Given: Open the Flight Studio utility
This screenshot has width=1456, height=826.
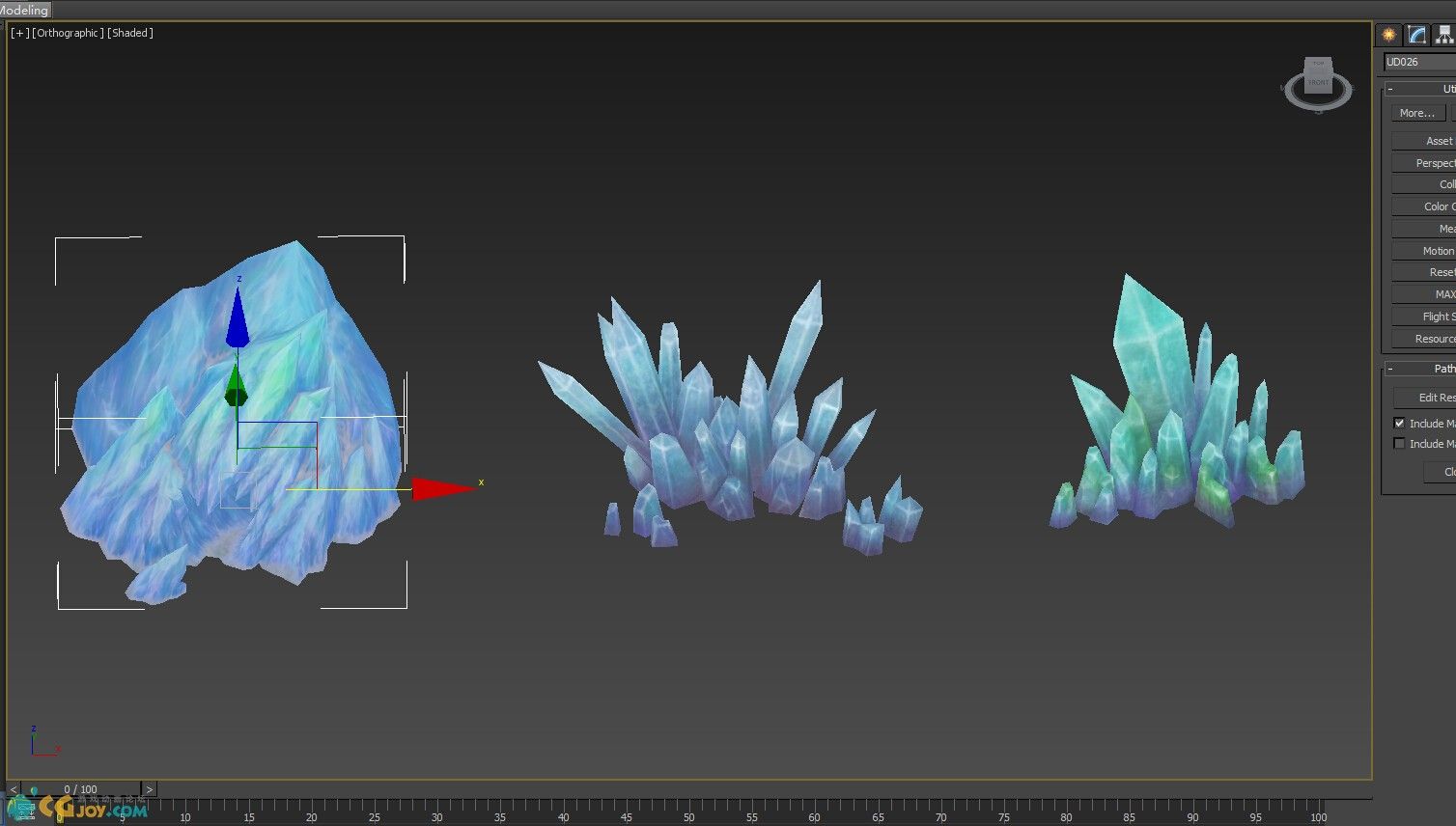Looking at the screenshot, I should pos(1424,317).
